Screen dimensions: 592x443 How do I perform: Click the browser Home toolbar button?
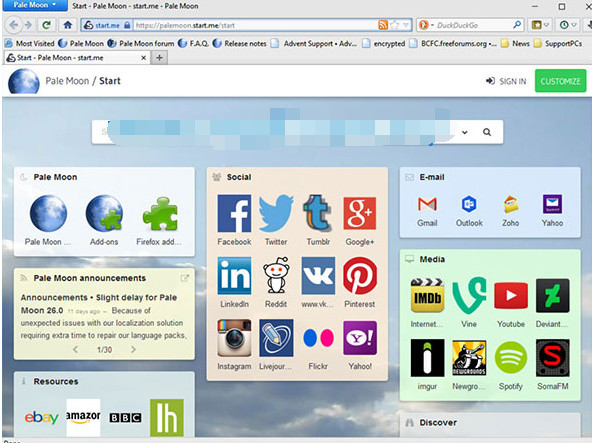click(68, 25)
